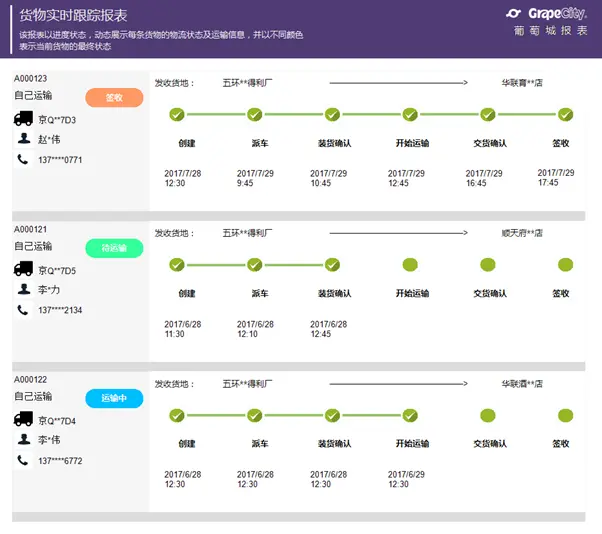Click order number A000121
Screen dimensions: 602x534
(31, 229)
